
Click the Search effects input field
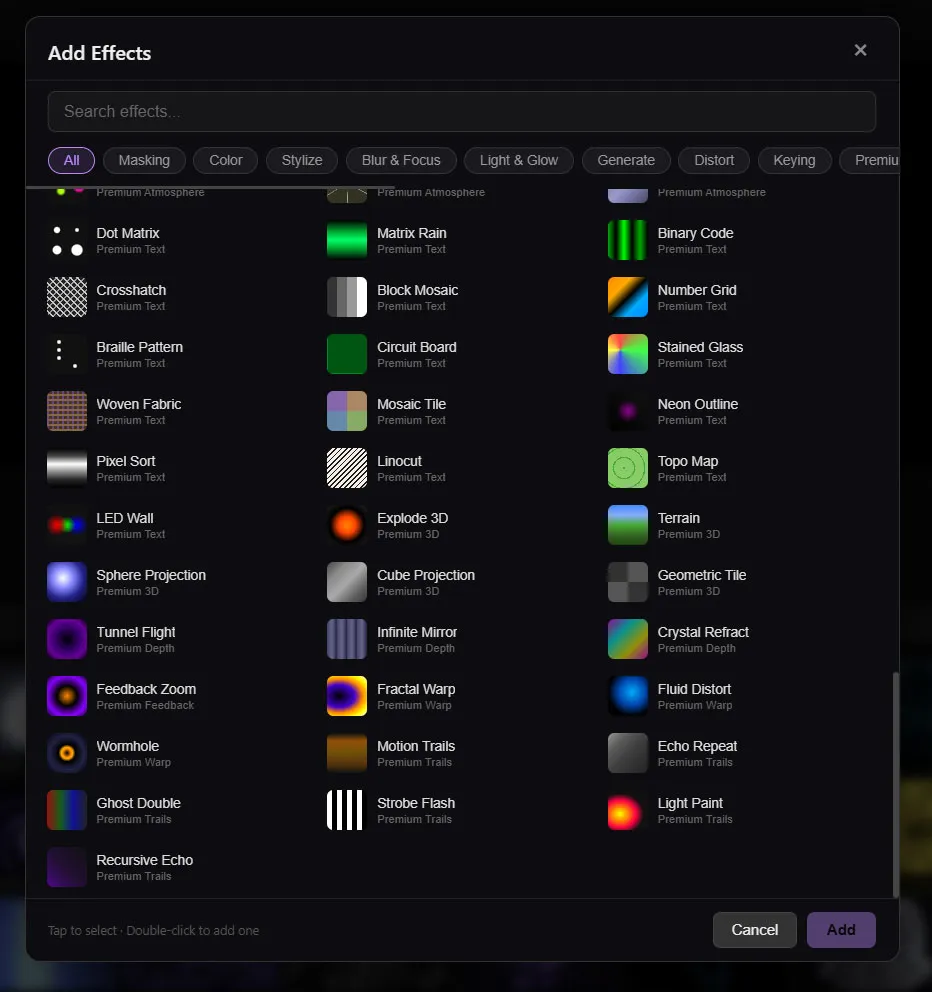coord(461,112)
